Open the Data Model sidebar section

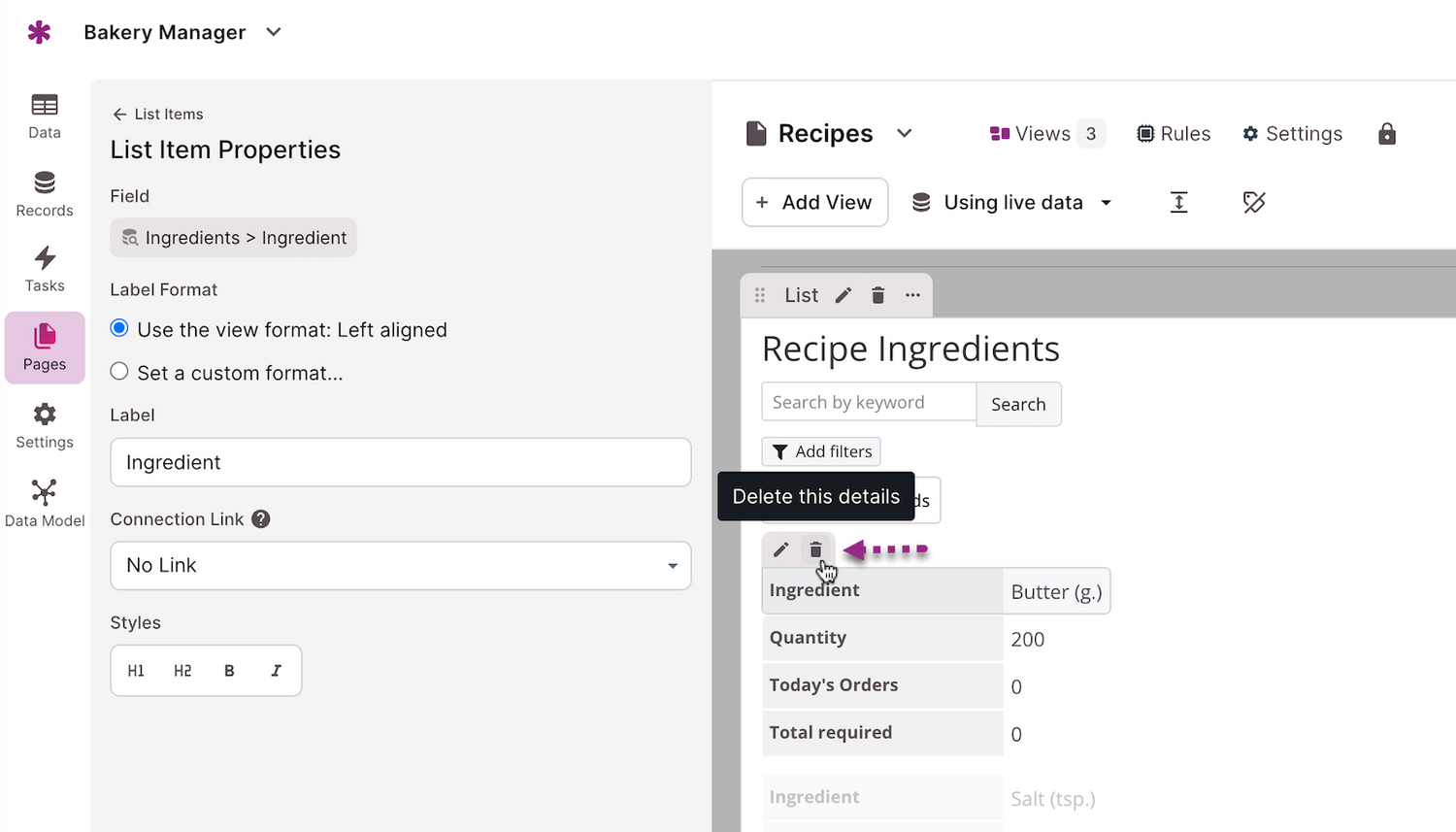click(x=45, y=503)
